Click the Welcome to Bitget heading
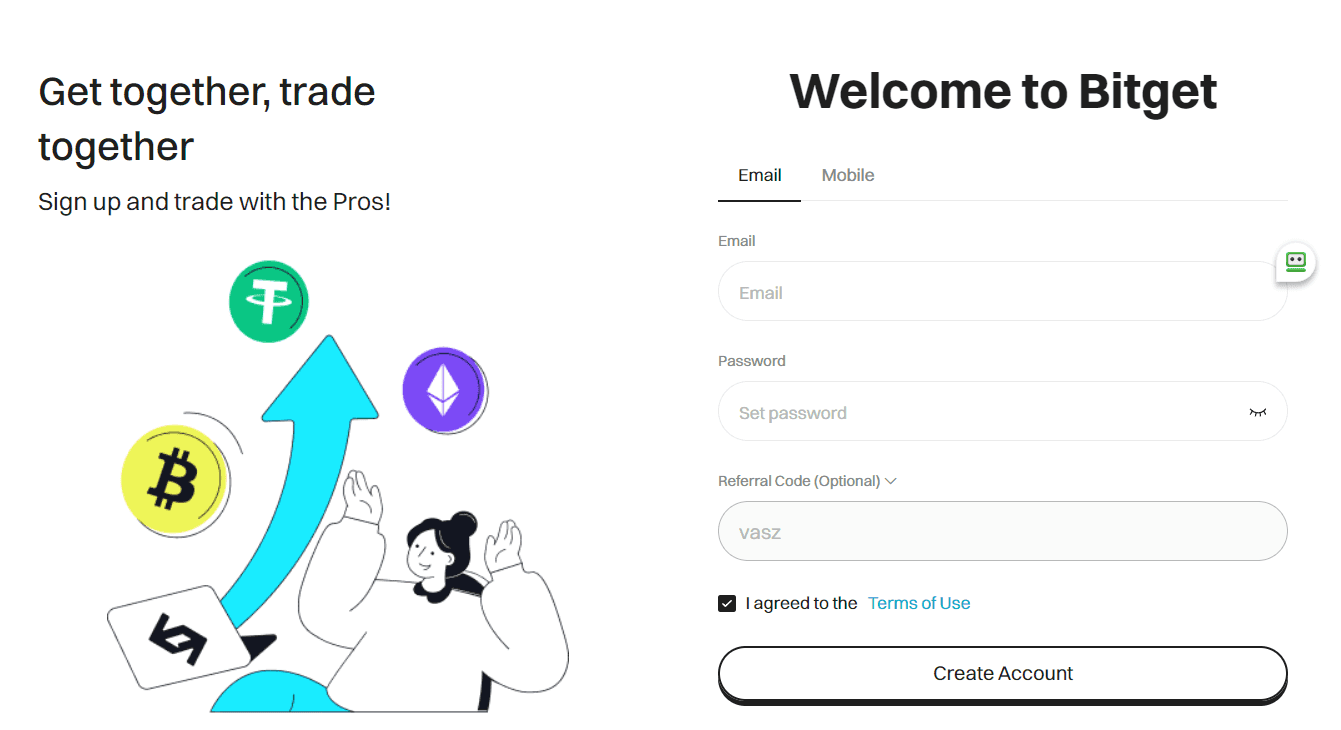 click(1003, 91)
